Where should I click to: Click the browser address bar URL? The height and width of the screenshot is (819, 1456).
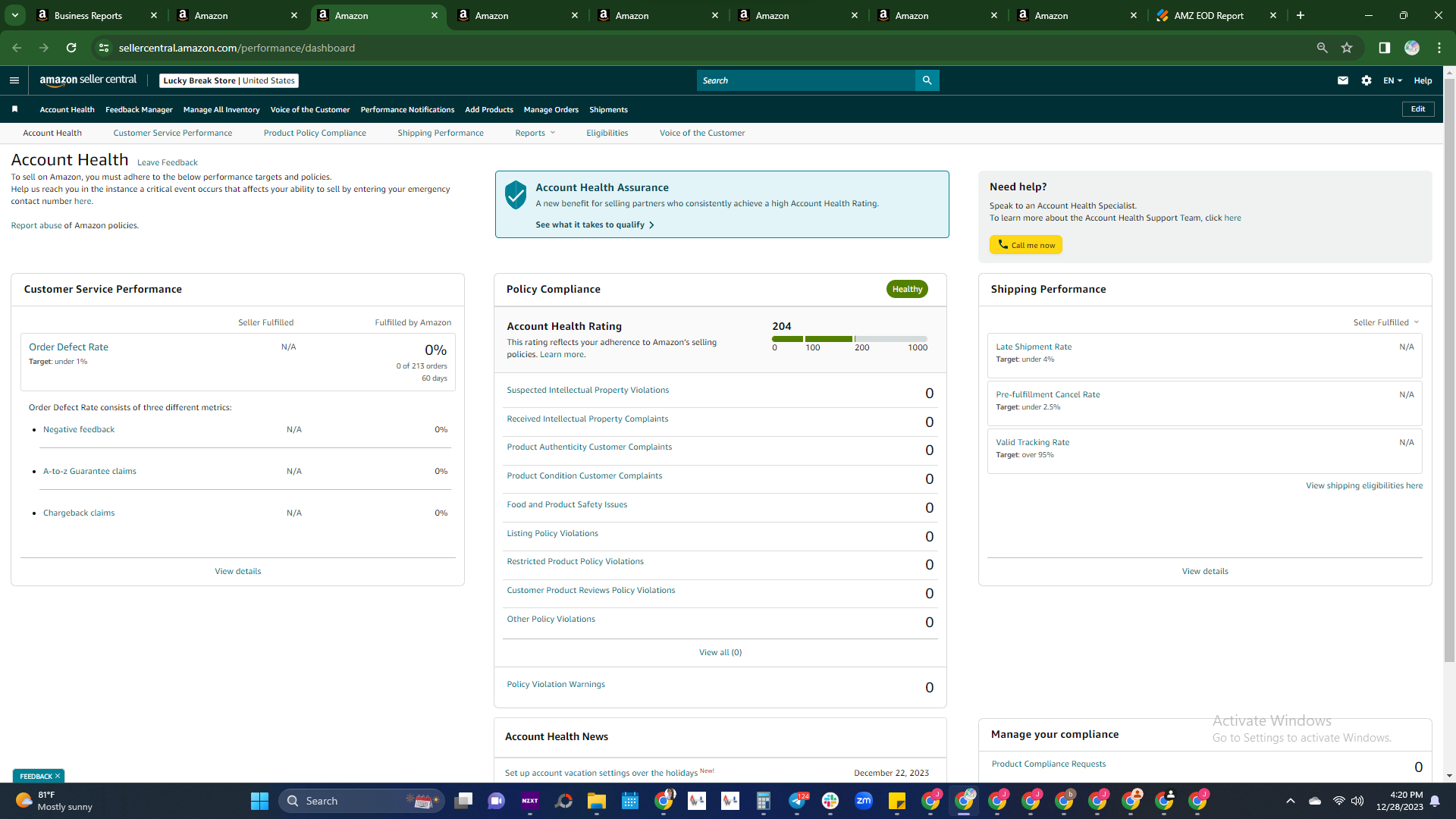237,48
